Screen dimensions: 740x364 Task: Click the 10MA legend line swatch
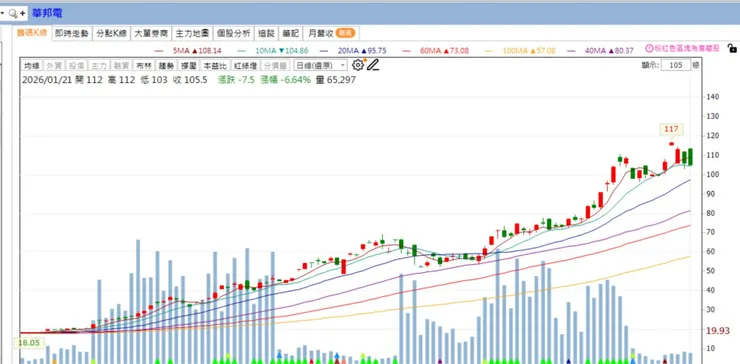coord(242,51)
